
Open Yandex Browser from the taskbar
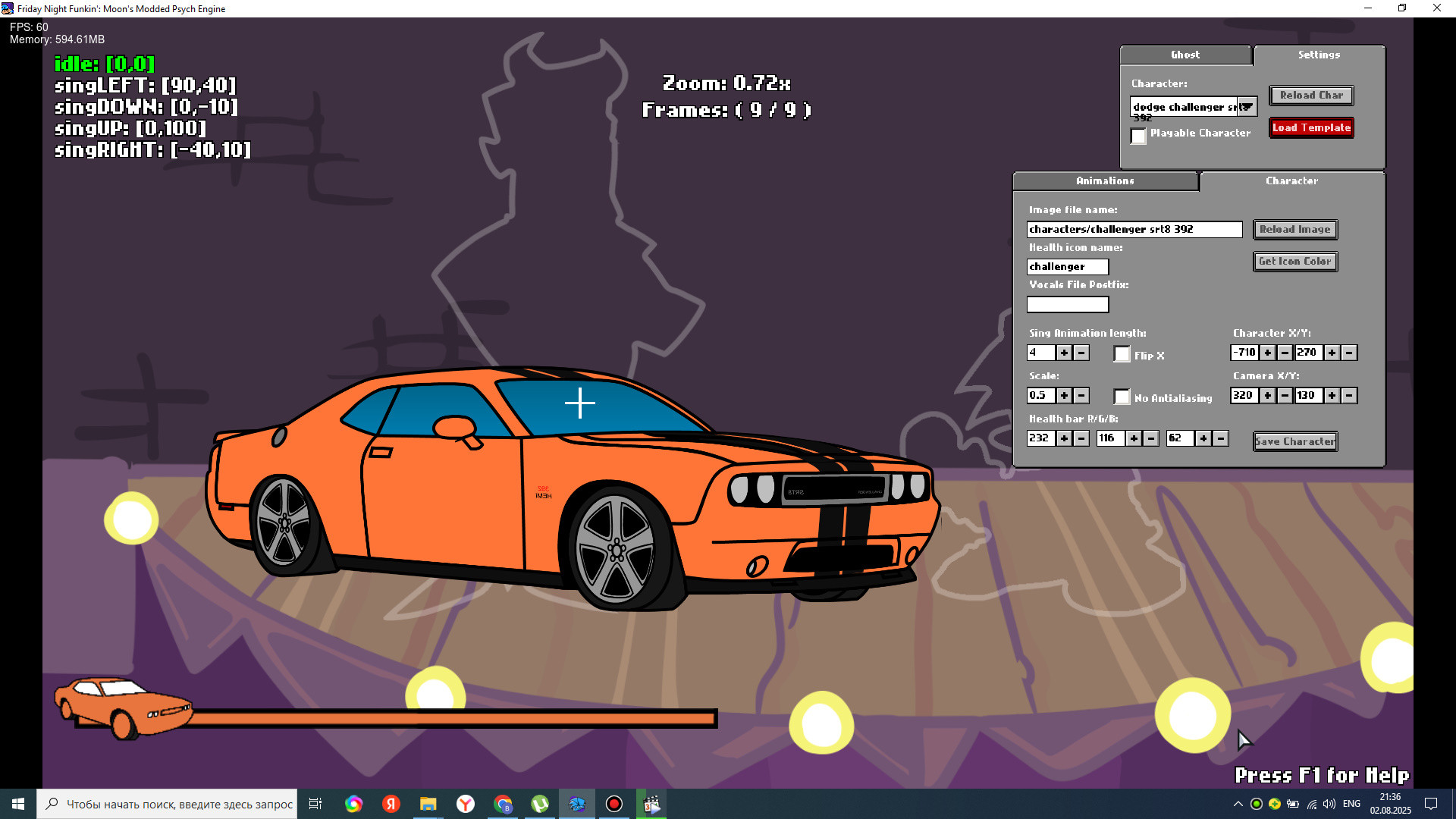[466, 804]
